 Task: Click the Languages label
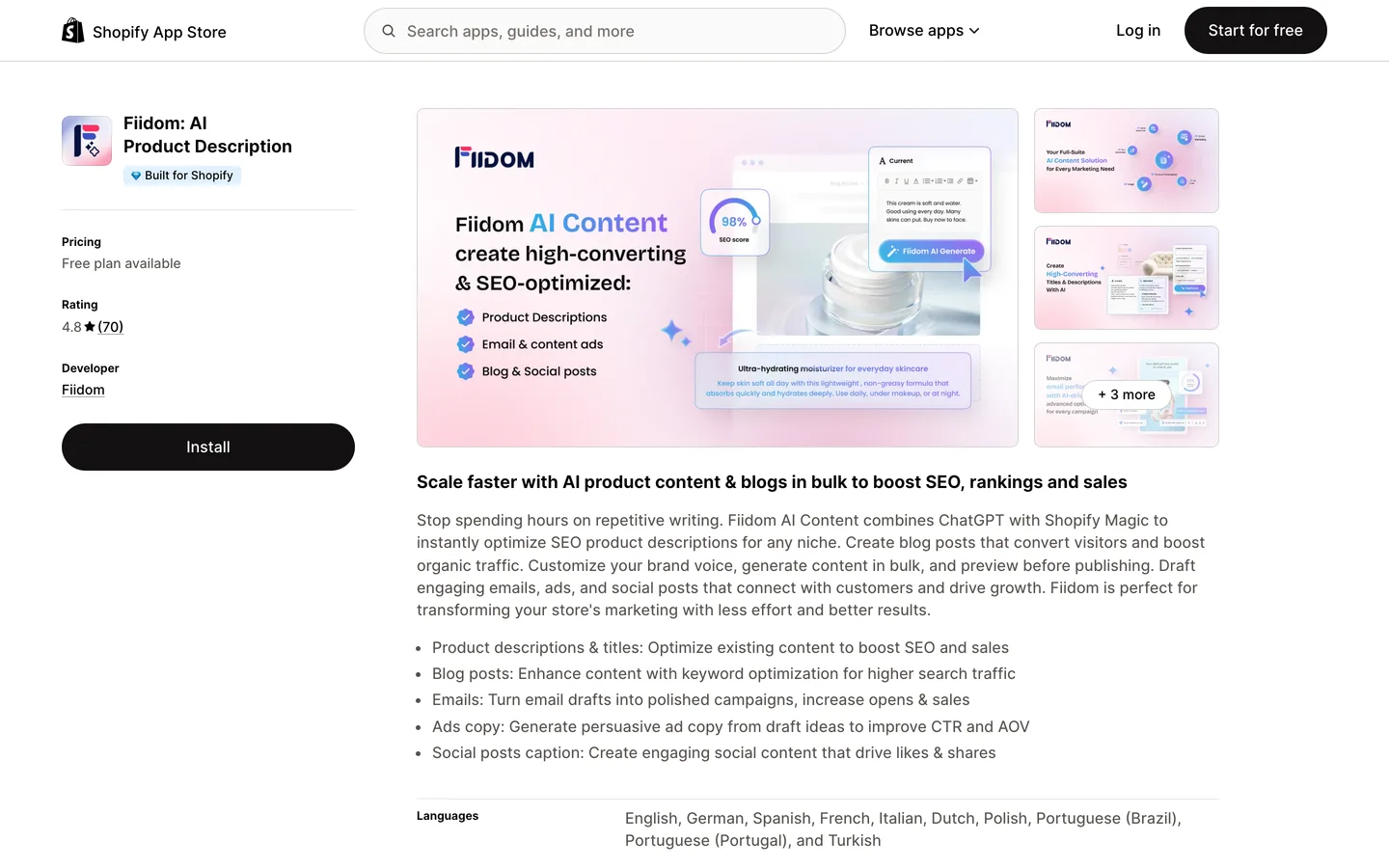pyautogui.click(x=448, y=816)
